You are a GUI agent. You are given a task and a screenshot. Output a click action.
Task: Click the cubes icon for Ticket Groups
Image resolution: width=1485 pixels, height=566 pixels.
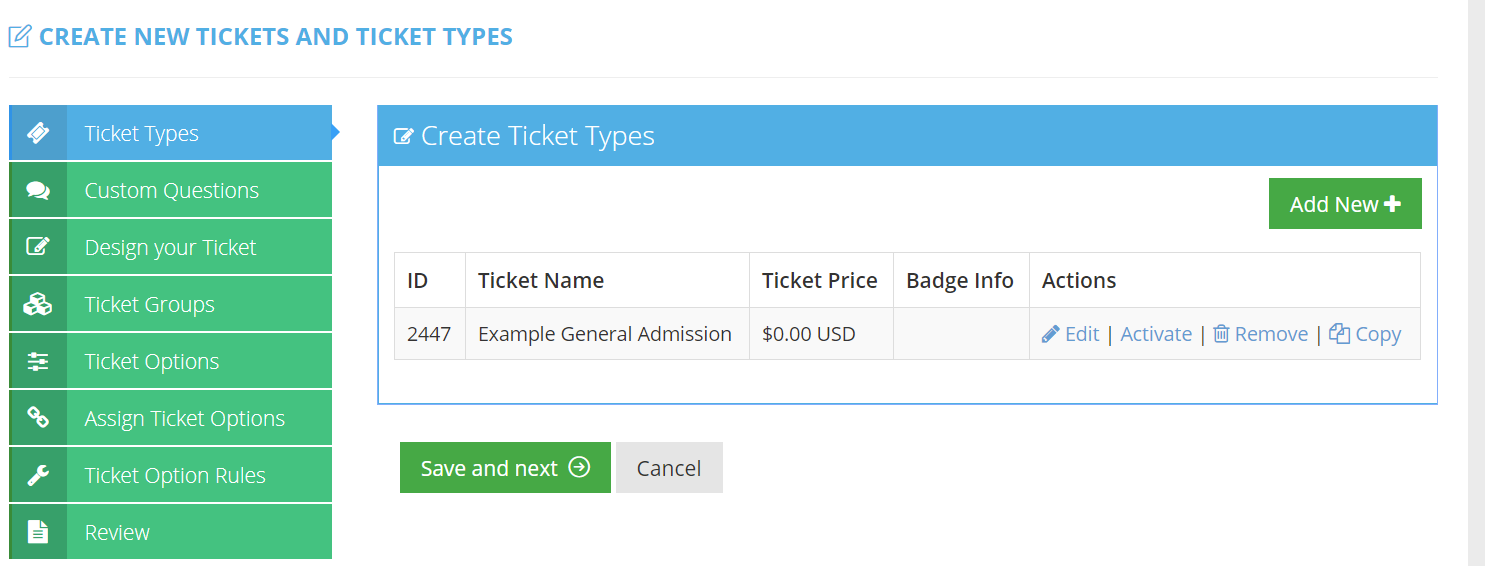(x=38, y=304)
